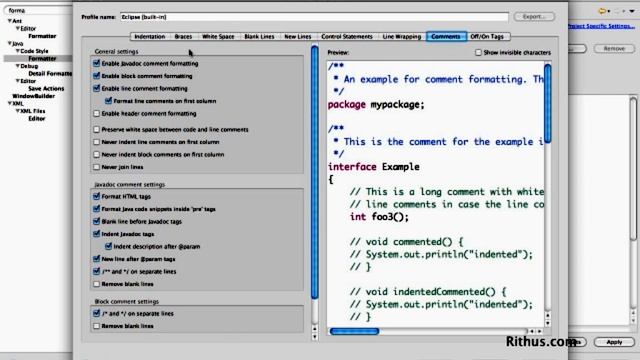Toggle Indent description after @param
This screenshot has height=360, width=640.
click(109, 246)
